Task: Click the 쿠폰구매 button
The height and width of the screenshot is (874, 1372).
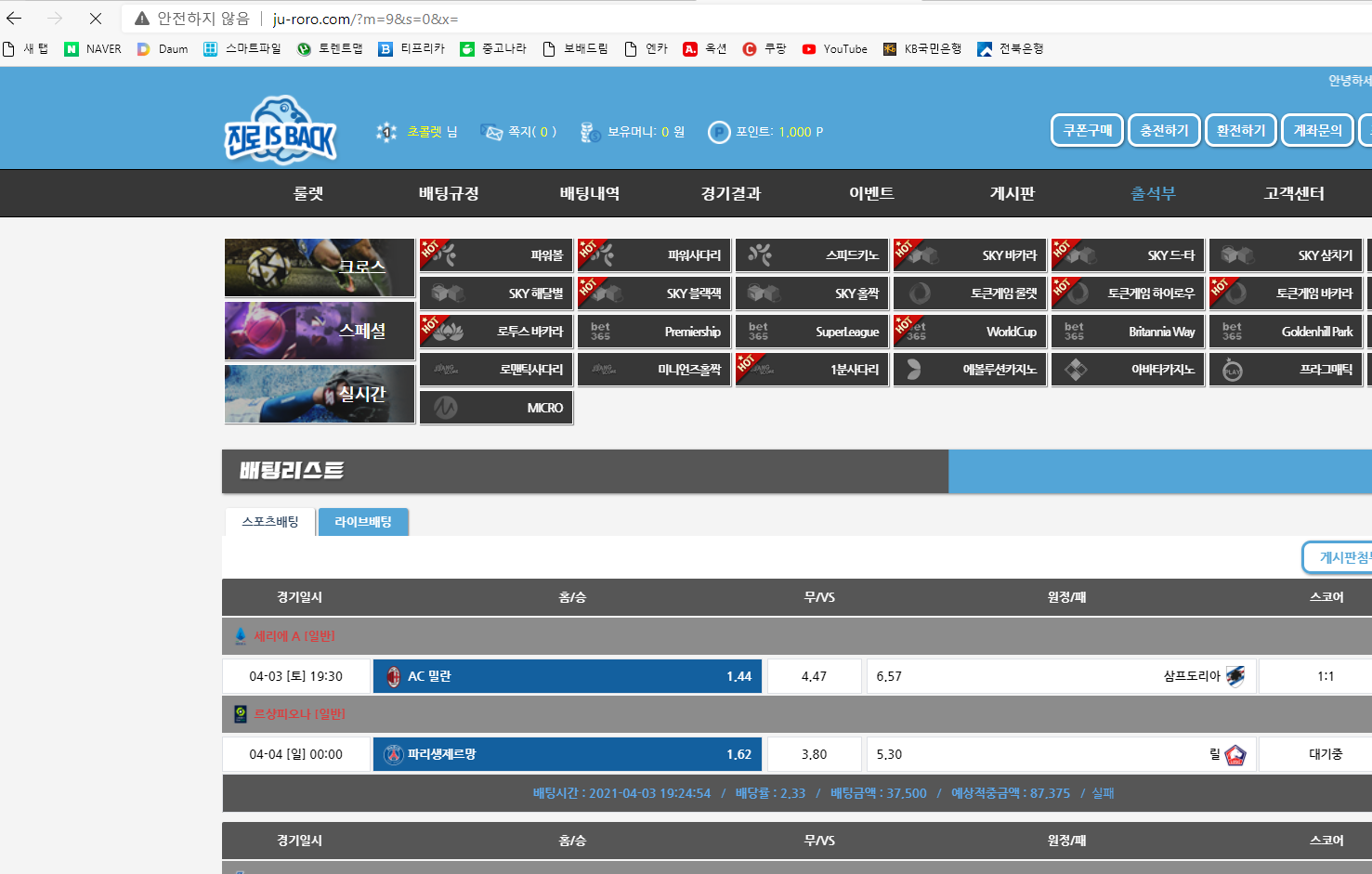Action: pos(1087,131)
